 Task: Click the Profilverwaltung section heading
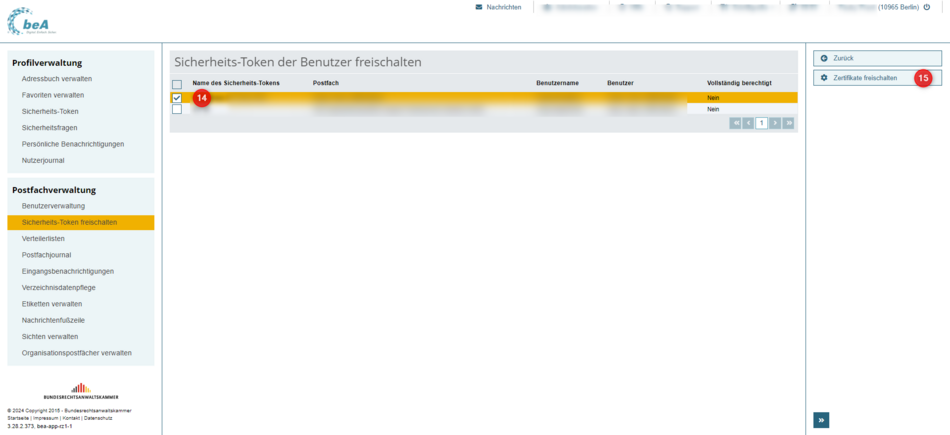[47, 62]
